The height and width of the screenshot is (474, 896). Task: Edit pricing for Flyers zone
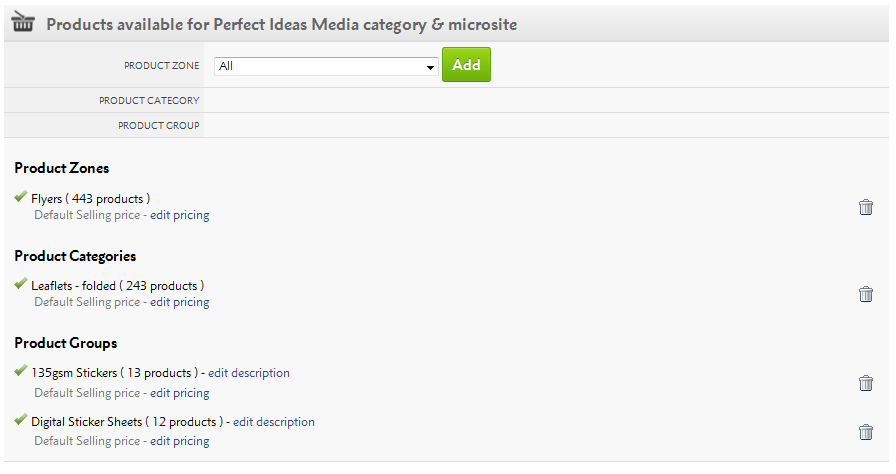click(x=180, y=215)
